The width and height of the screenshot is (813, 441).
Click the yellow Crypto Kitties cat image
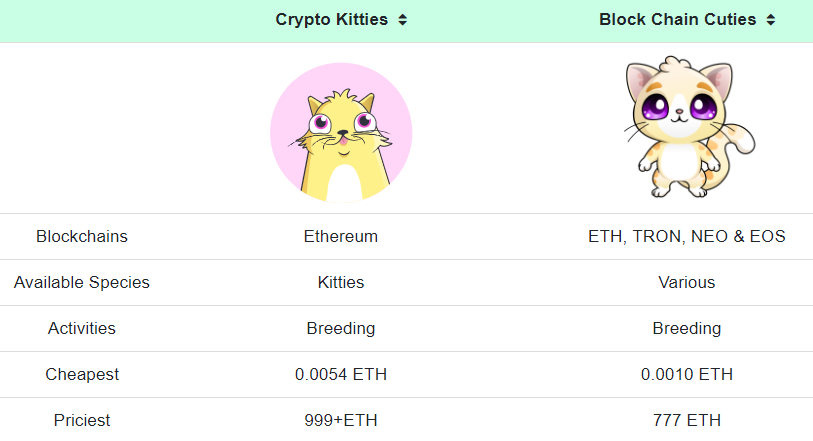coord(341,132)
